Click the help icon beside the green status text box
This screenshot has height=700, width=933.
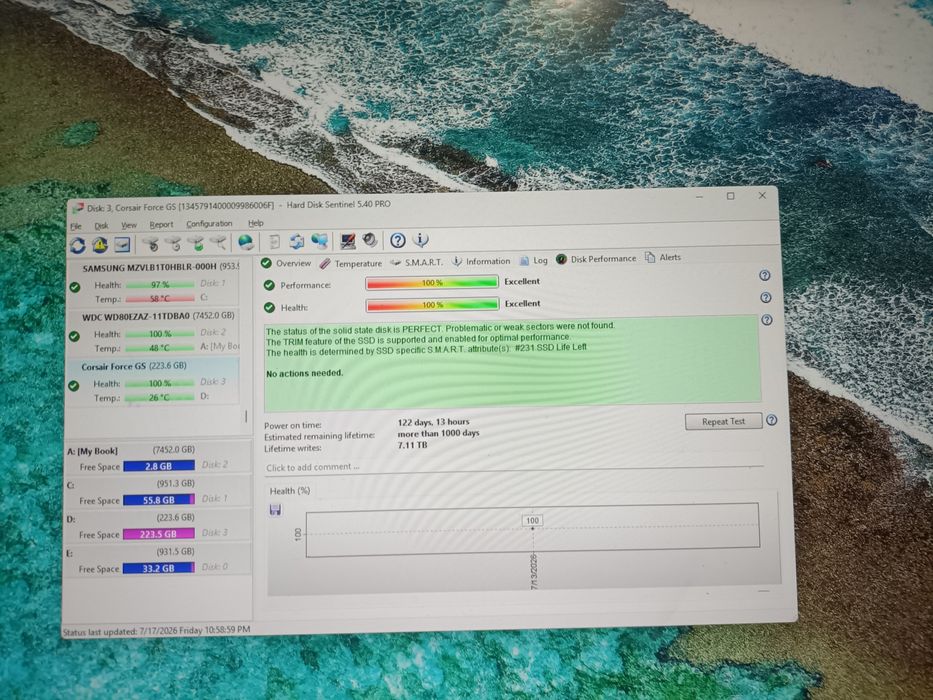pos(767,320)
